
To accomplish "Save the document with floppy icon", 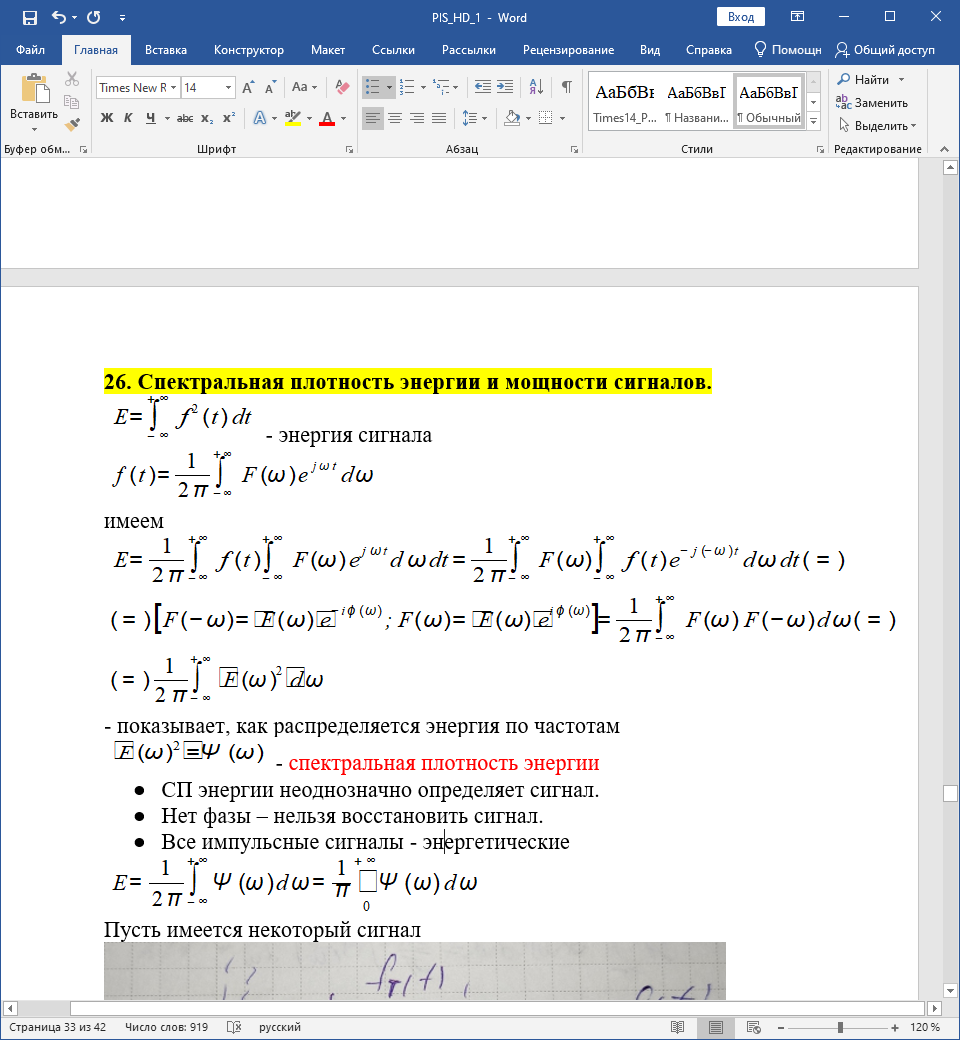I will 29,18.
